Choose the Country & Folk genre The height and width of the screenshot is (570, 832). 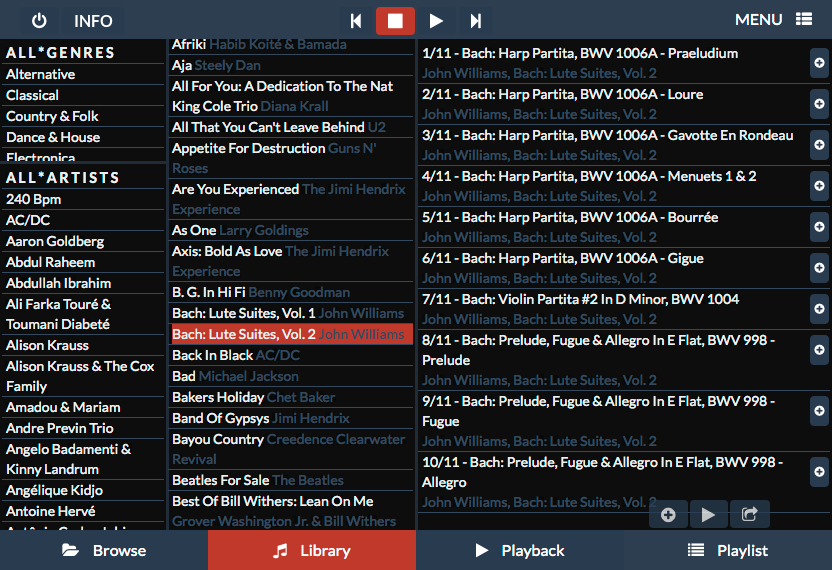tap(83, 116)
